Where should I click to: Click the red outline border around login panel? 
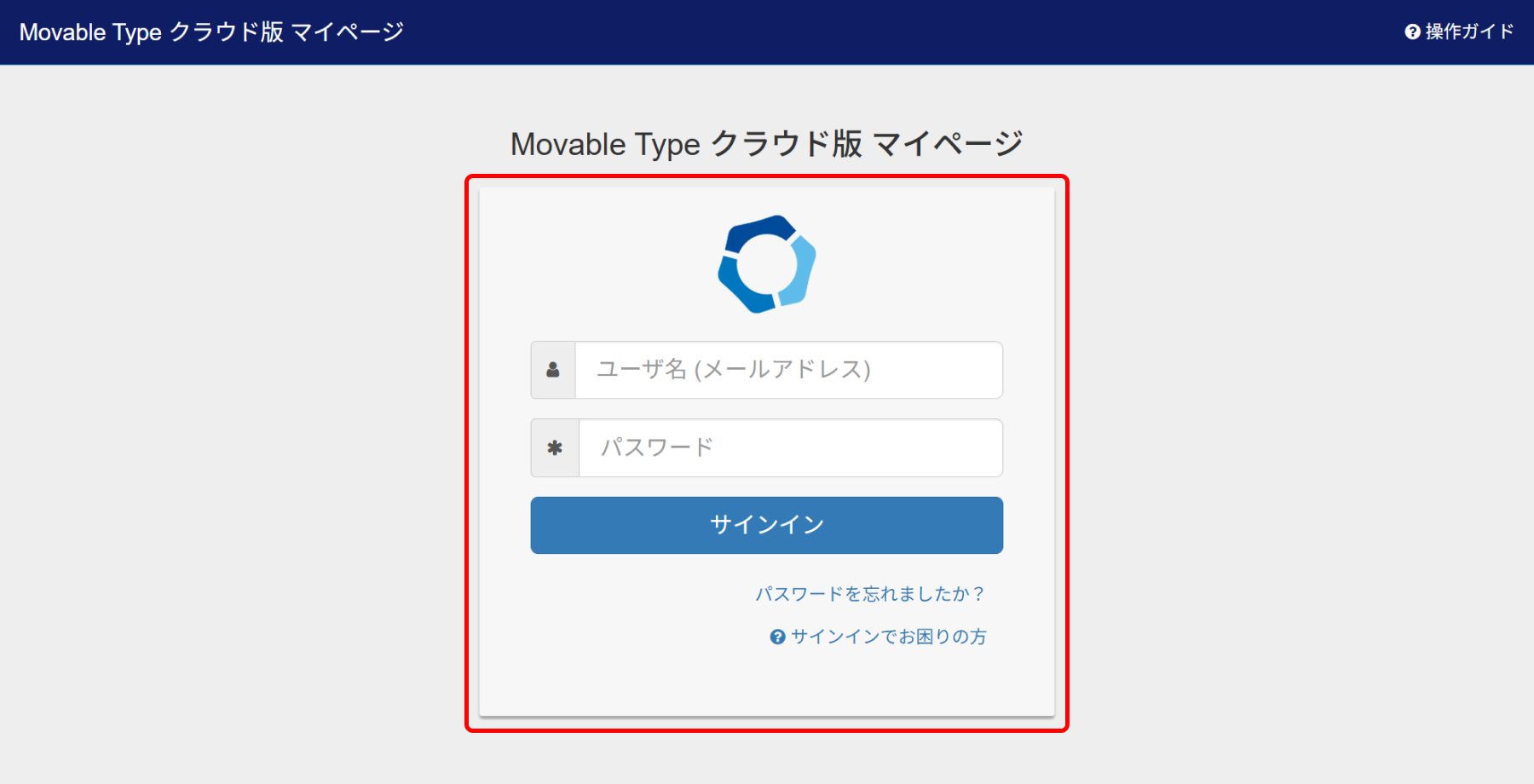click(x=467, y=452)
